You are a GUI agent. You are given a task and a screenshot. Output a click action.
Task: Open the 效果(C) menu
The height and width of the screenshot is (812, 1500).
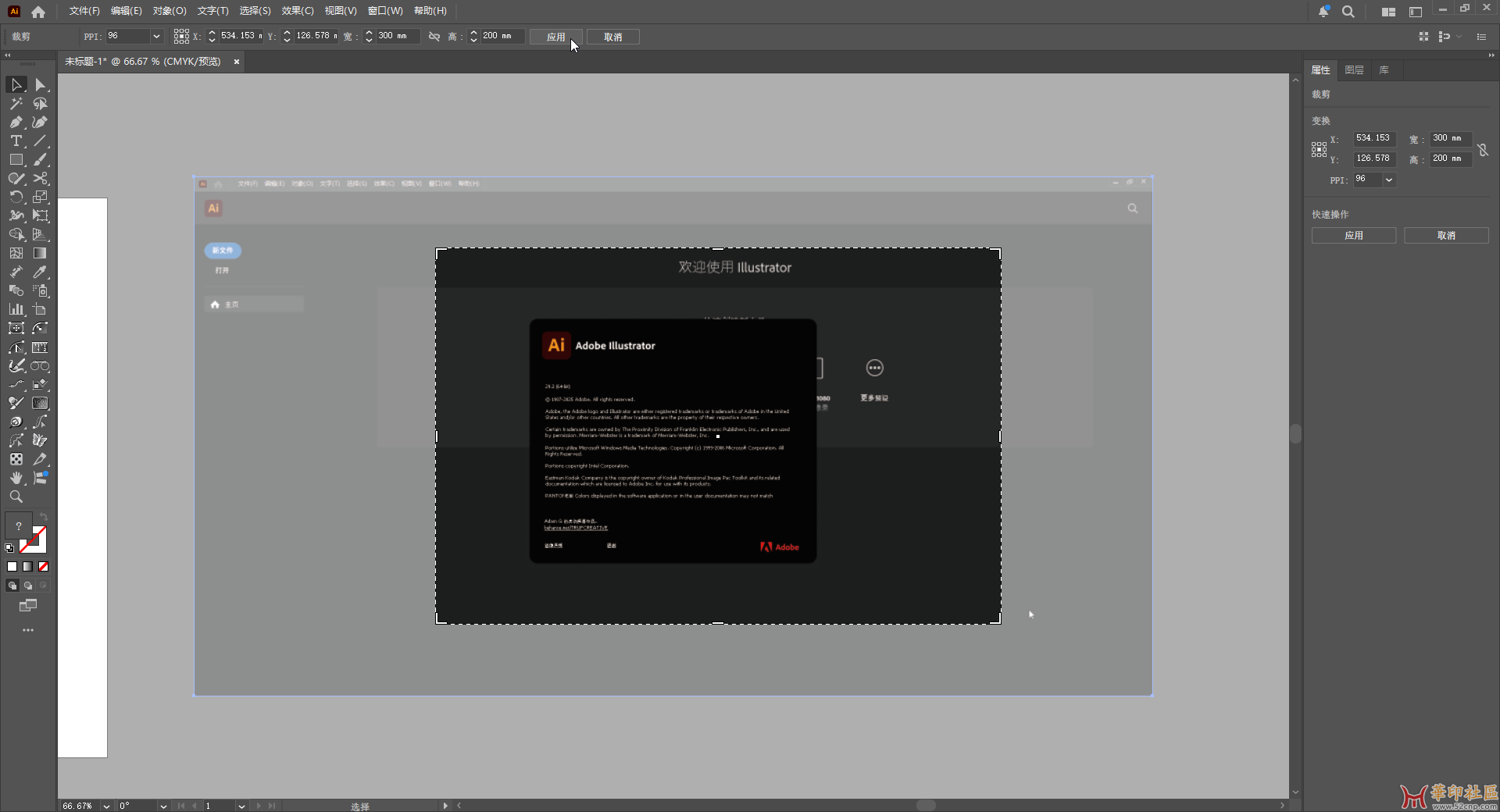(298, 11)
